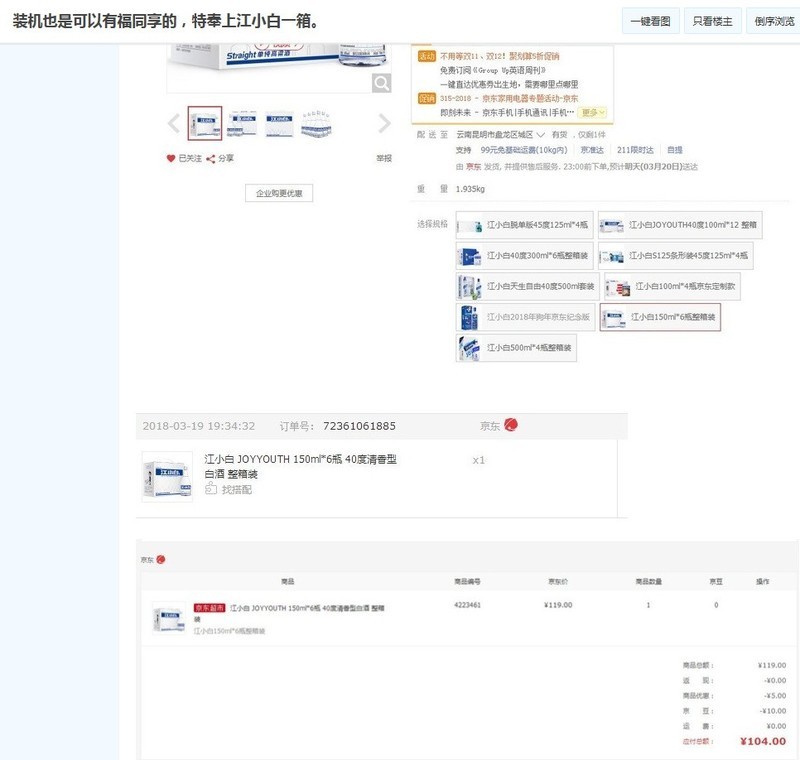Click the 举报 report link
Viewport: 800px width, 760px height.
click(x=384, y=158)
